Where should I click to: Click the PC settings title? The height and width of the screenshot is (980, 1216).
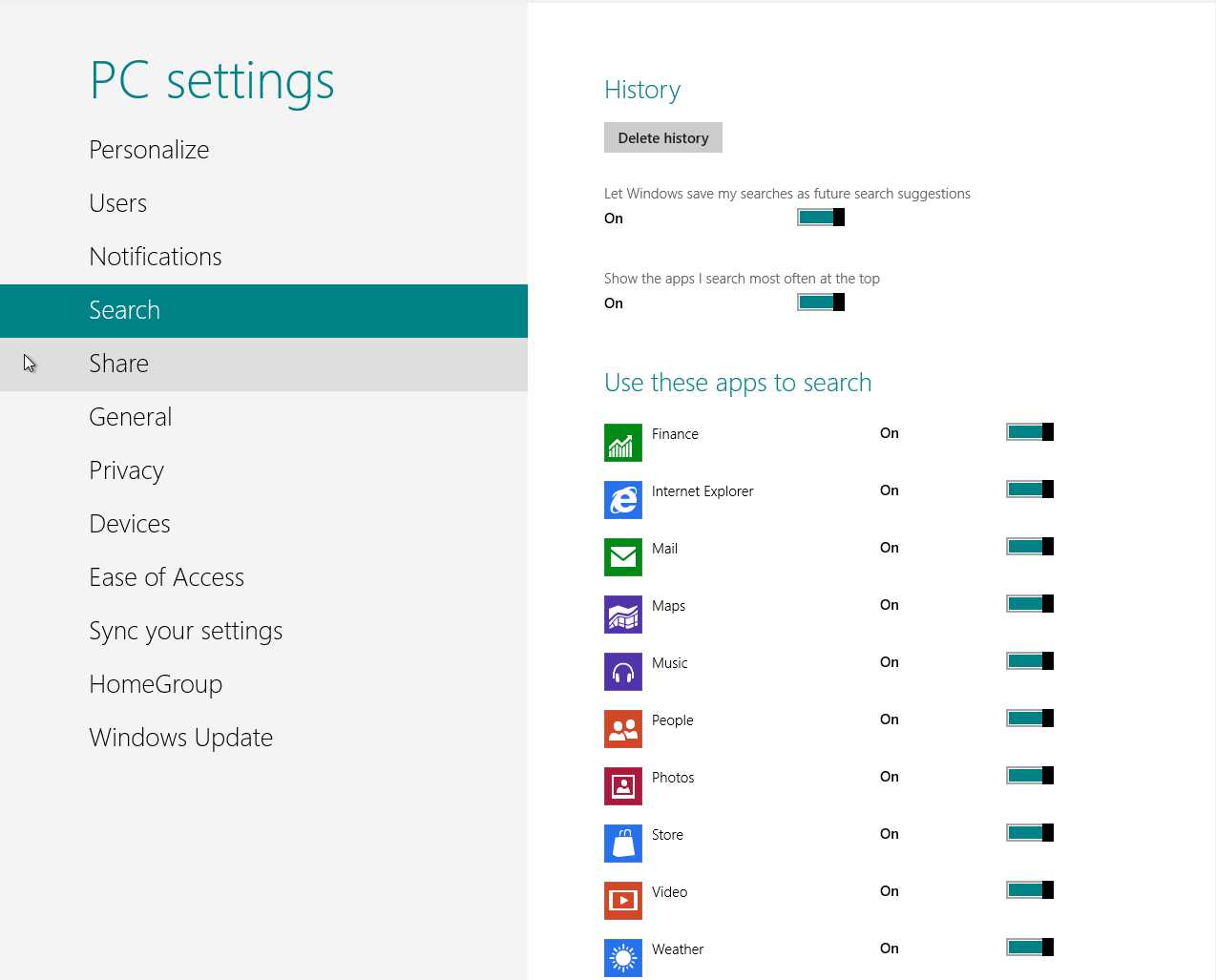212,81
